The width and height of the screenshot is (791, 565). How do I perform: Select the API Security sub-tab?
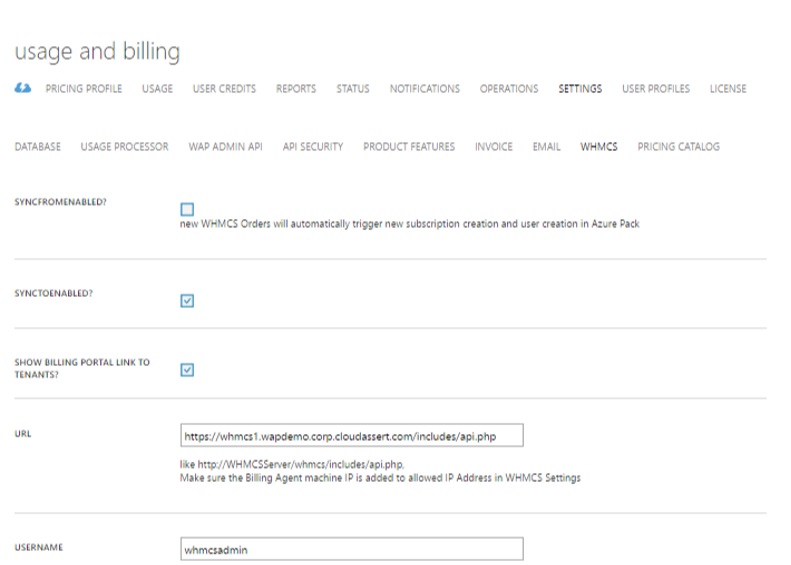click(313, 147)
